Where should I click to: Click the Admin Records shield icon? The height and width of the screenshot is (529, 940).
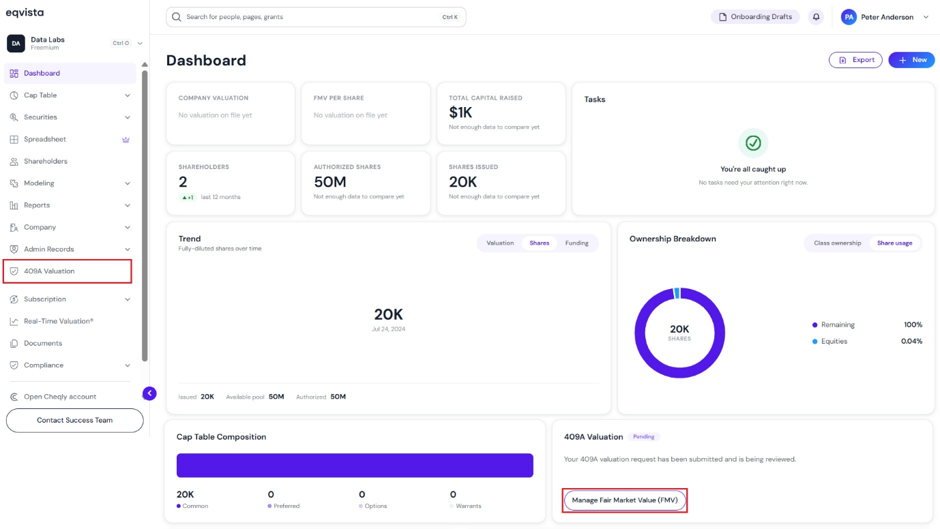tap(14, 250)
